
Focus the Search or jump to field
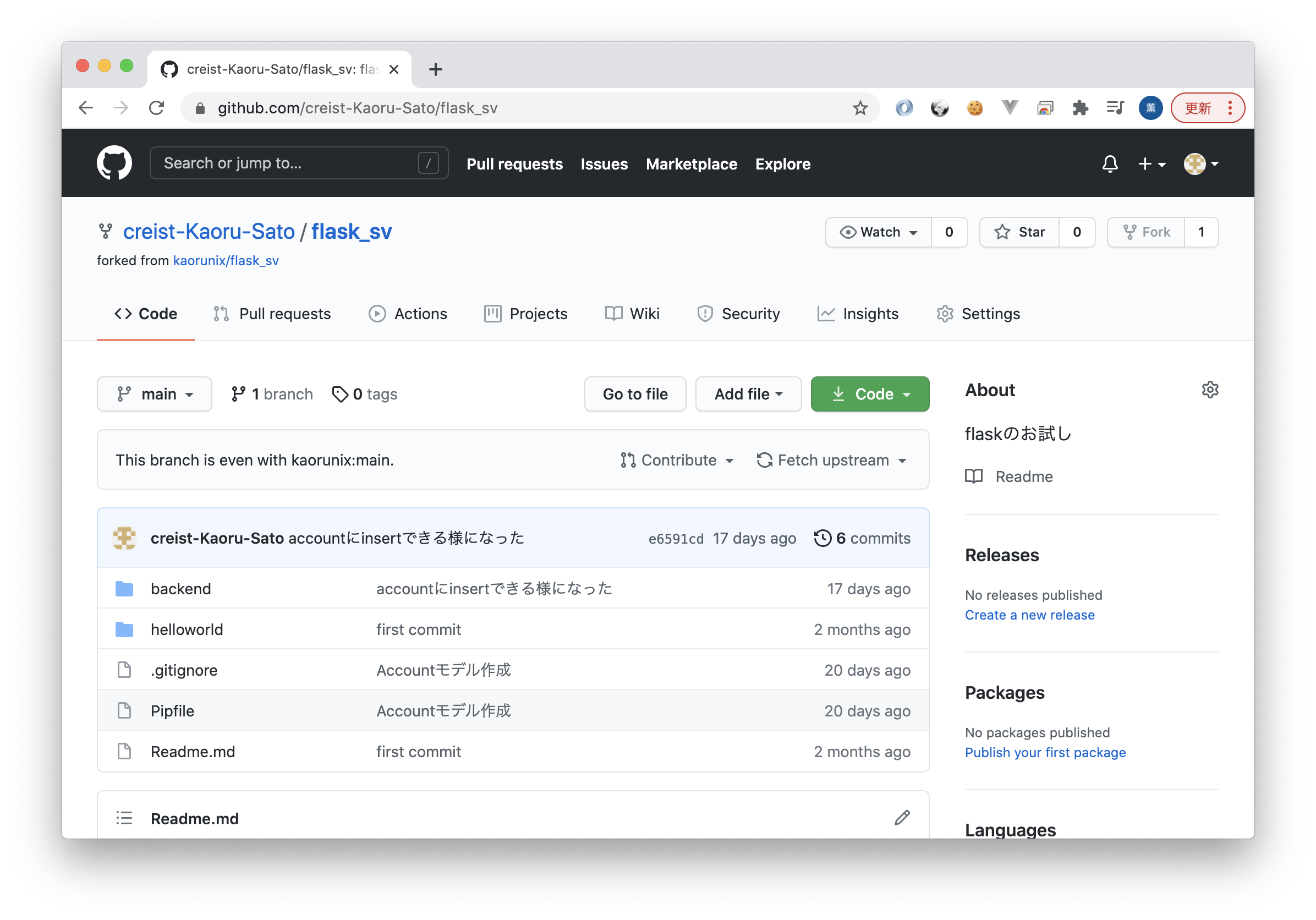(x=287, y=163)
